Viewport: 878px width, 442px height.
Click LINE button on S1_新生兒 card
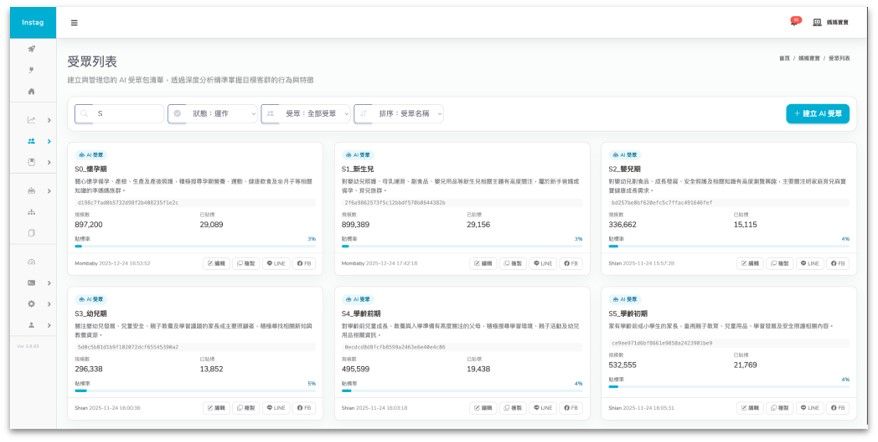point(543,263)
